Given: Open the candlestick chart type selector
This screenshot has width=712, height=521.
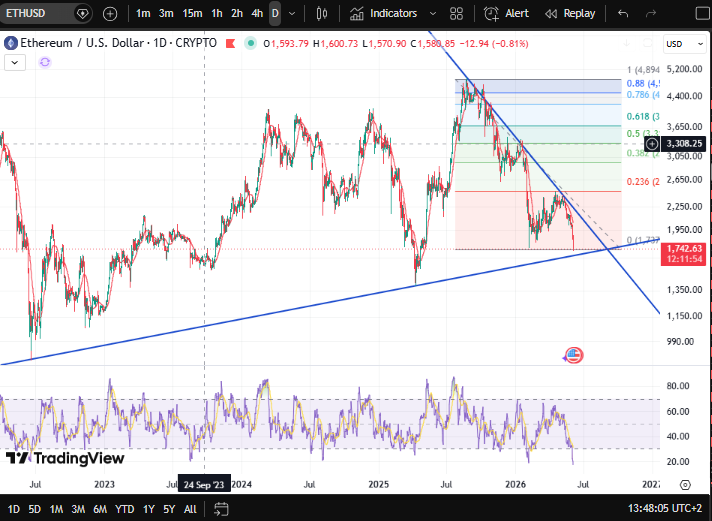Looking at the screenshot, I should tap(321, 14).
